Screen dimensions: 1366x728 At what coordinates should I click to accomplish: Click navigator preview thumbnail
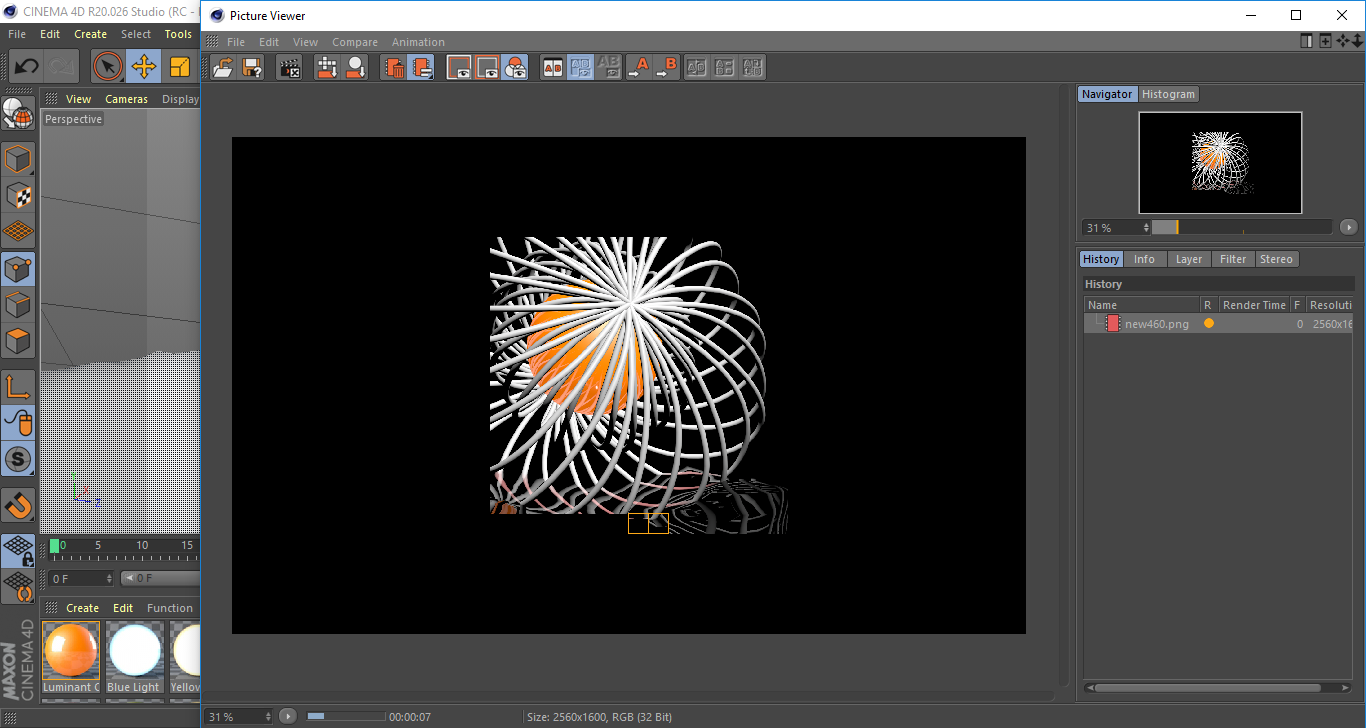(x=1220, y=163)
